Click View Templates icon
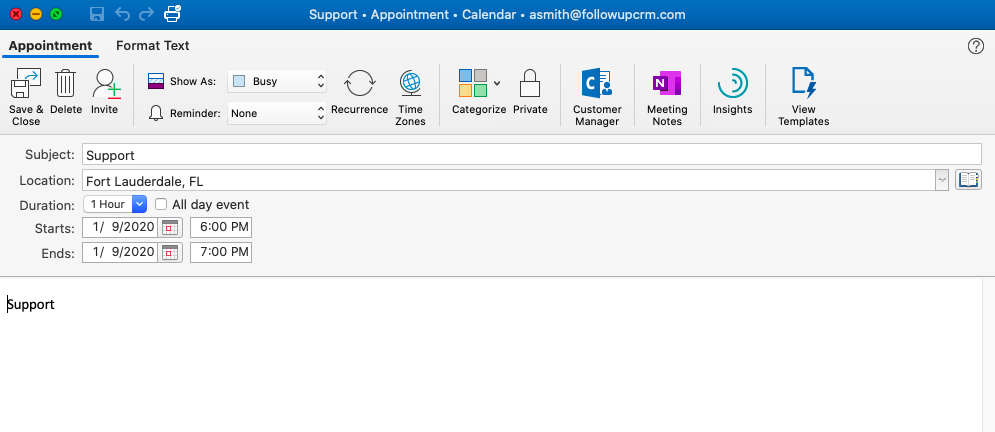This screenshot has height=432, width=995. 803,83
